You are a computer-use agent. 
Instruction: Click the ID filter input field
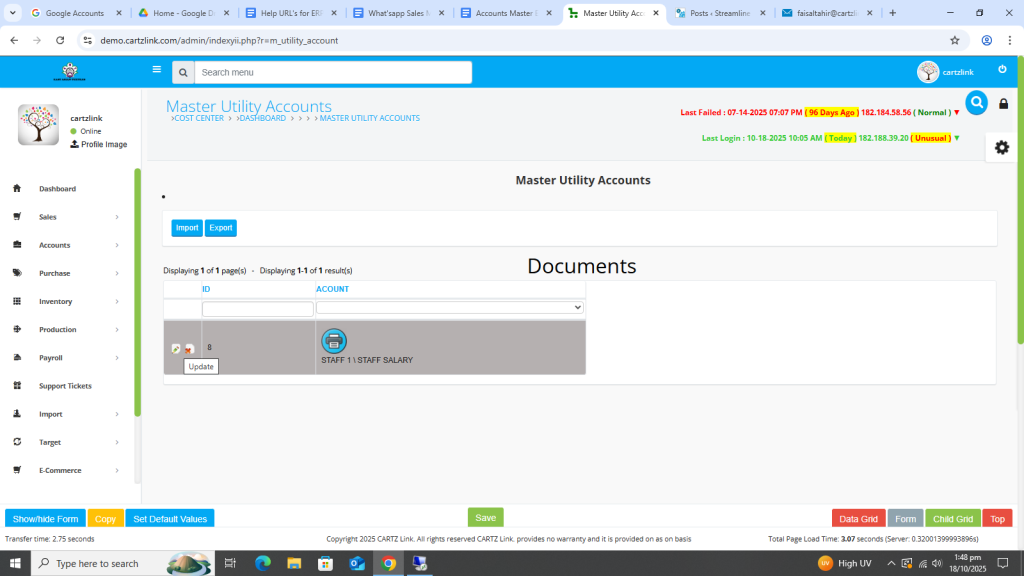tap(258, 309)
